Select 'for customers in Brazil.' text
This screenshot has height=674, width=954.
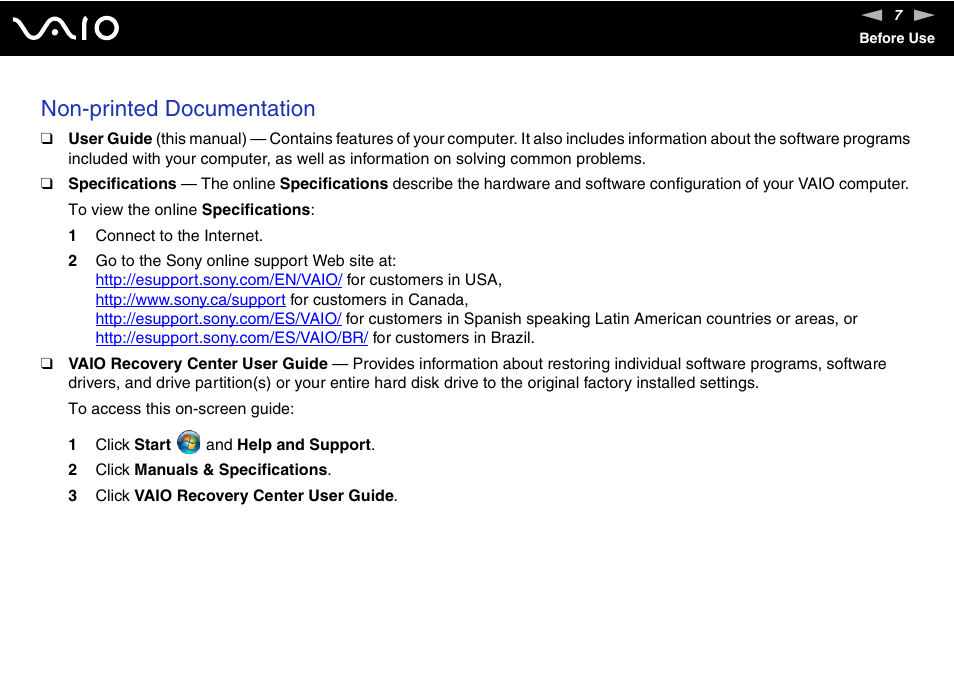click(454, 338)
